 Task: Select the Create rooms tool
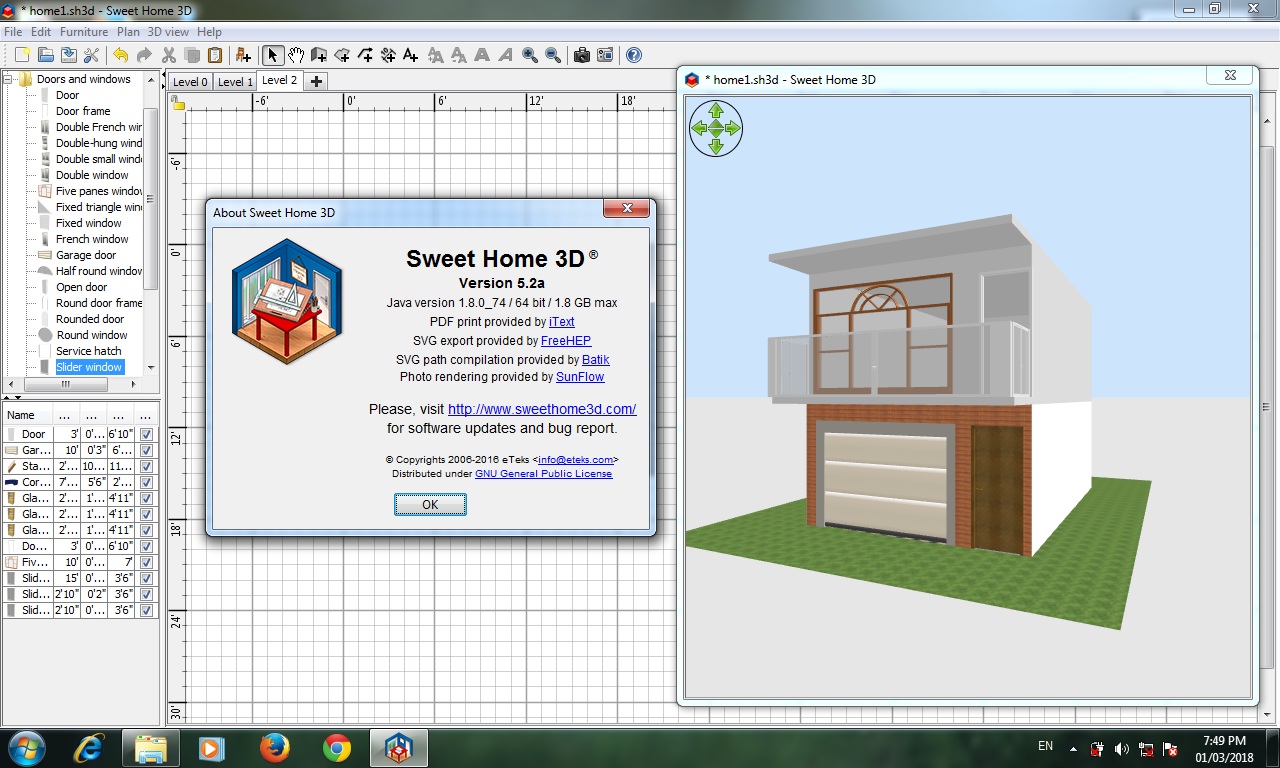(342, 57)
